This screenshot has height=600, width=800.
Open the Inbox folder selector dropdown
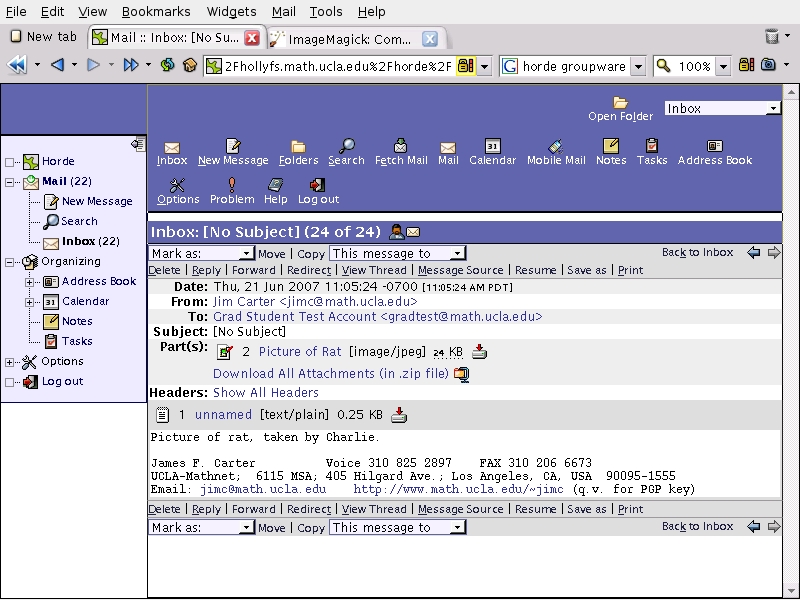[722, 108]
